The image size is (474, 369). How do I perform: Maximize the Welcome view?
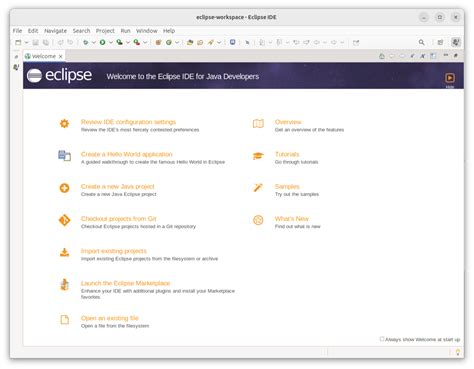pyautogui.click(x=456, y=55)
